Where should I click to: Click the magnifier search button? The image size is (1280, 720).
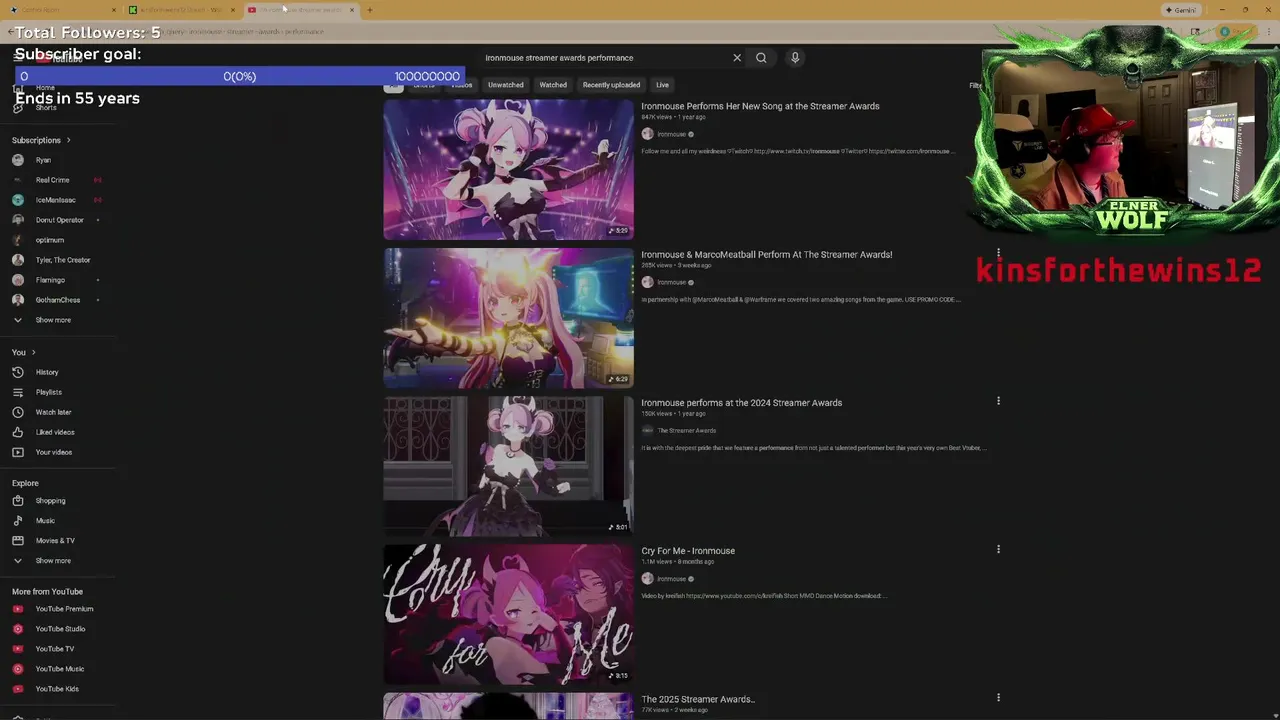(x=761, y=58)
